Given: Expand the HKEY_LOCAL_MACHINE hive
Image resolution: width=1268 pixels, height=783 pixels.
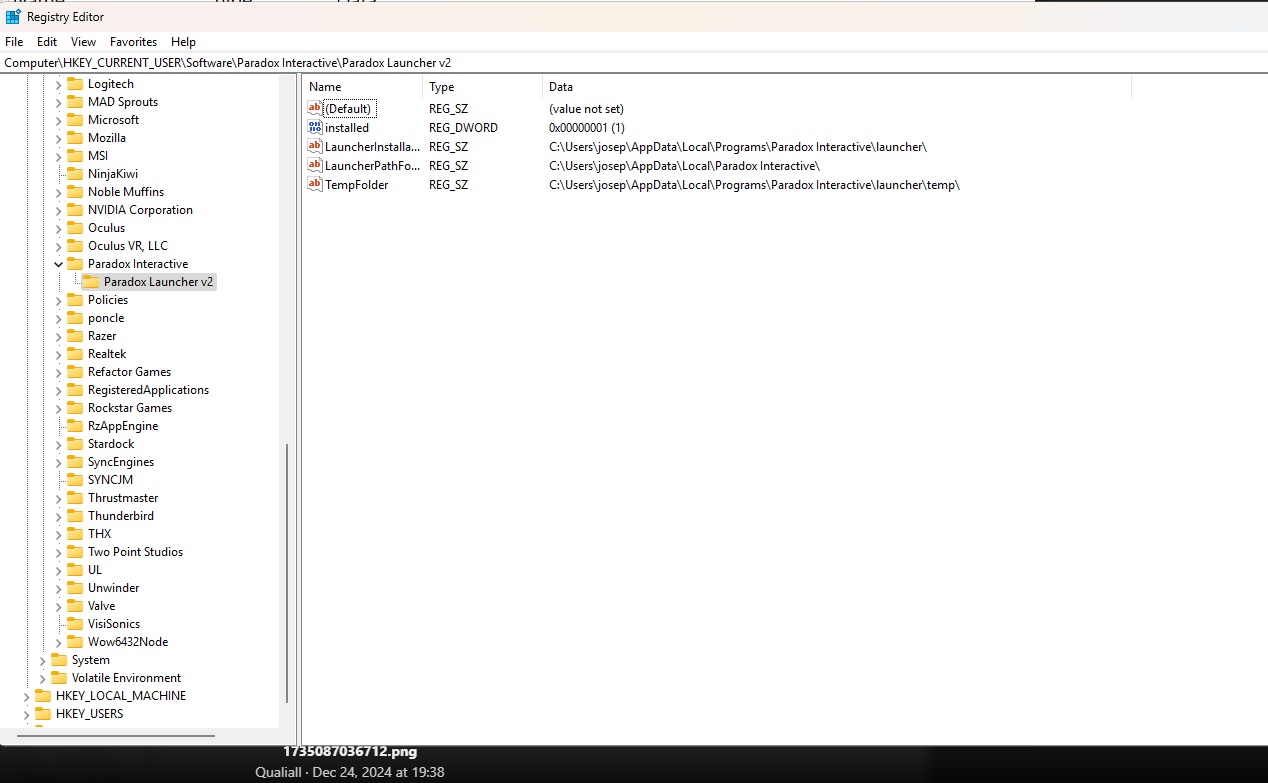Looking at the screenshot, I should coord(26,696).
